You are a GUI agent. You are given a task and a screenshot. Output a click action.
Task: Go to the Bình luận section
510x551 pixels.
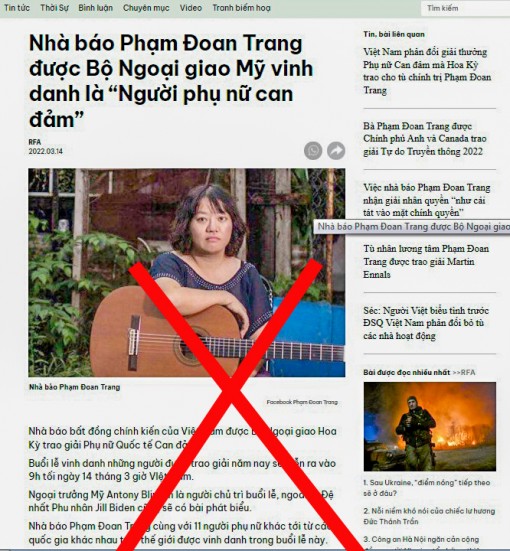coord(95,8)
